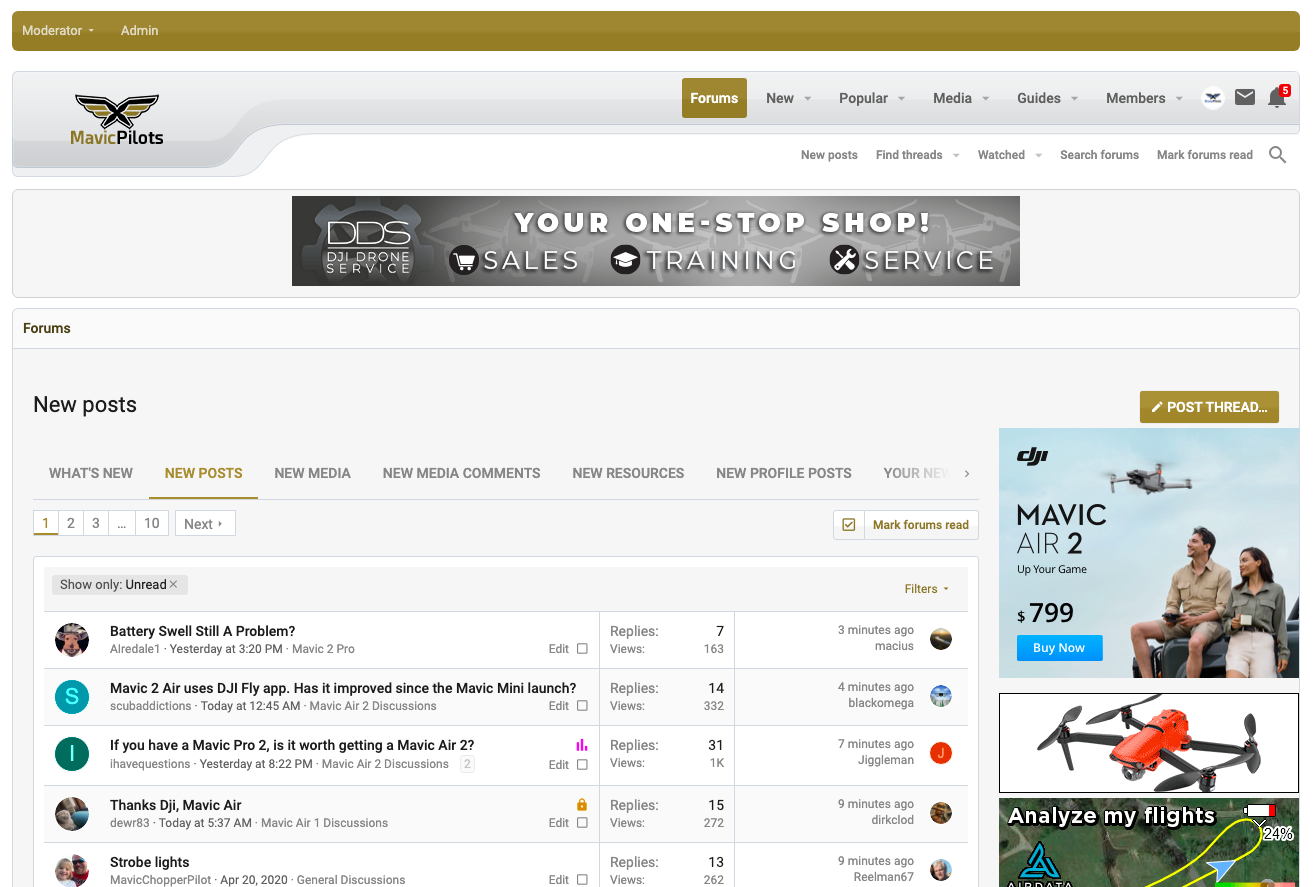
Task: Open the Watched dropdown
Action: pos(1038,155)
